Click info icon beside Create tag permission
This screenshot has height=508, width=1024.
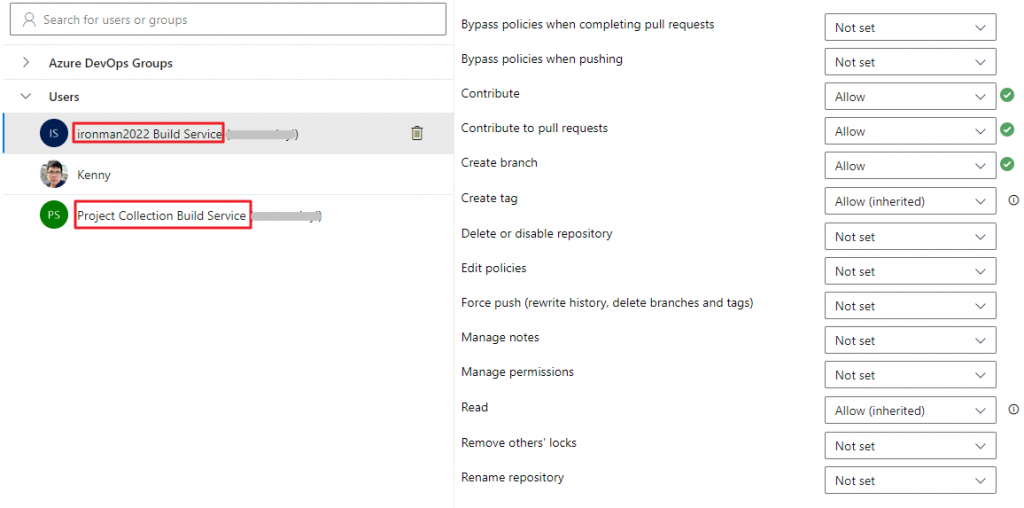pyautogui.click(x=1013, y=200)
